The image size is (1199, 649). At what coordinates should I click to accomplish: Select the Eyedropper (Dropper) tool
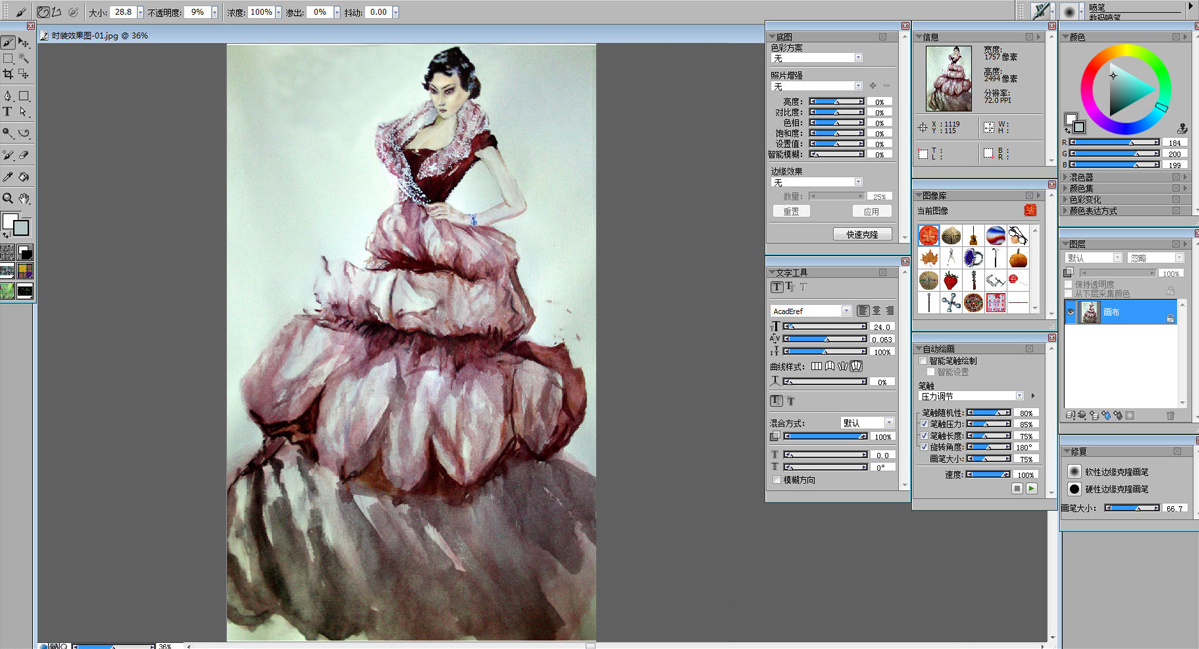pos(8,177)
